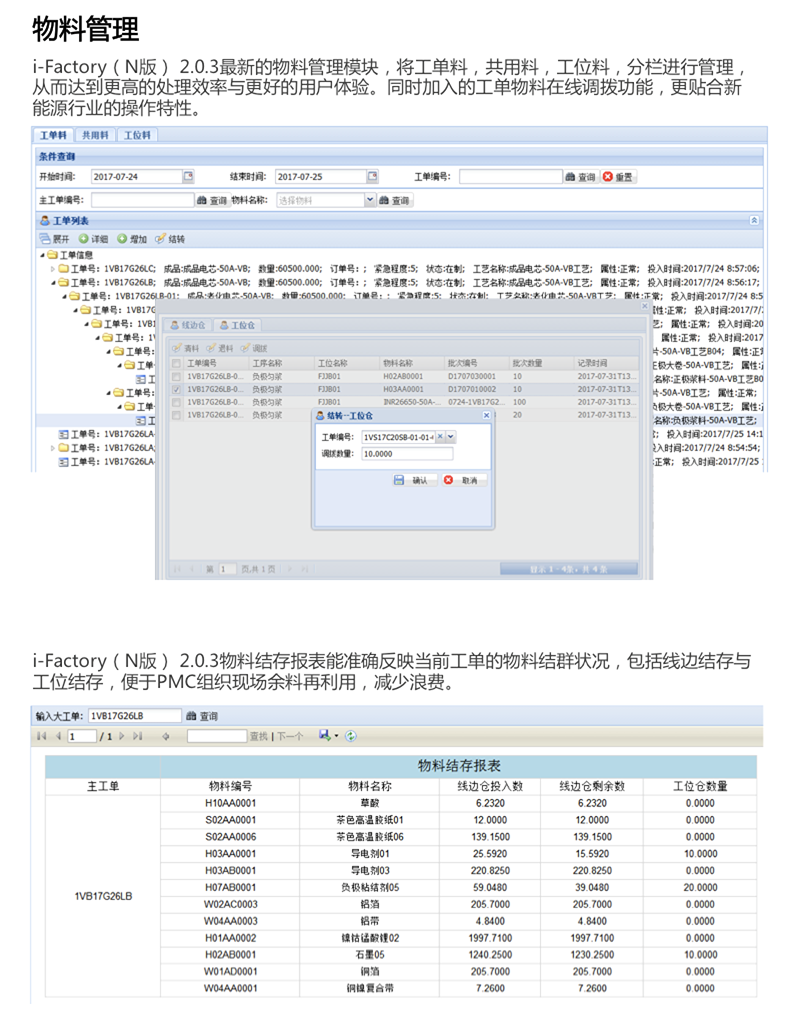Close the 线边仓/工位仓 popup window
The image size is (793, 1018).
pyautogui.click(x=644, y=305)
